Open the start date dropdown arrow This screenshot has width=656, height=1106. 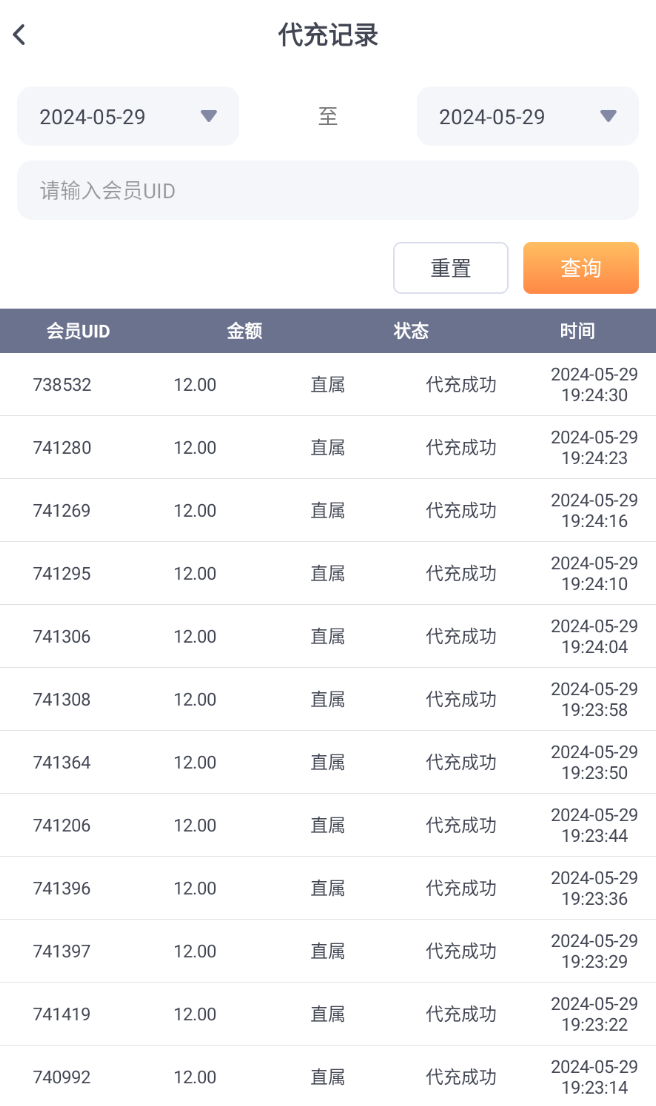click(x=208, y=116)
